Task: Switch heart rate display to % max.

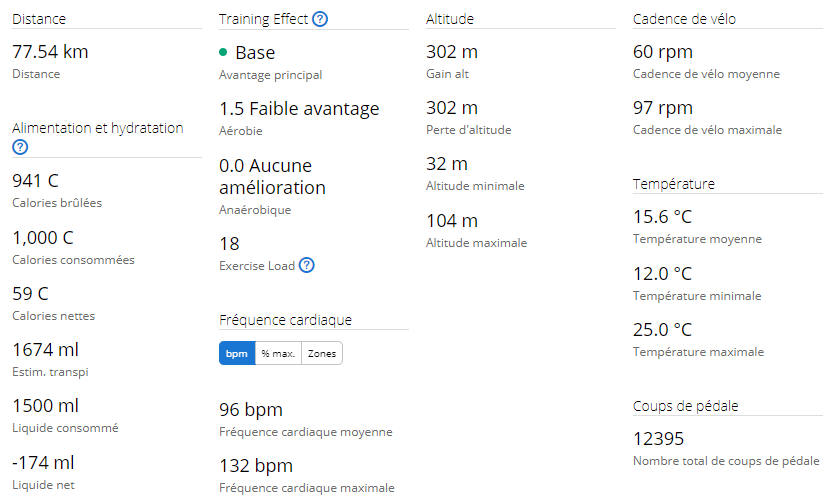Action: (x=278, y=353)
